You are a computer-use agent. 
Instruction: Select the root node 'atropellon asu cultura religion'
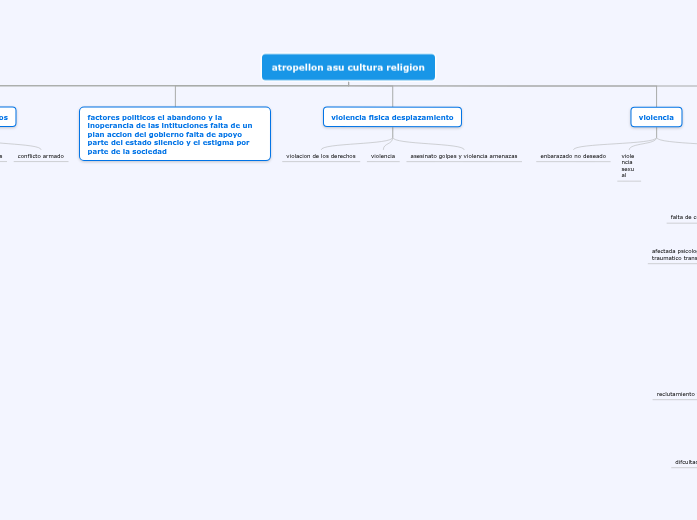348,67
